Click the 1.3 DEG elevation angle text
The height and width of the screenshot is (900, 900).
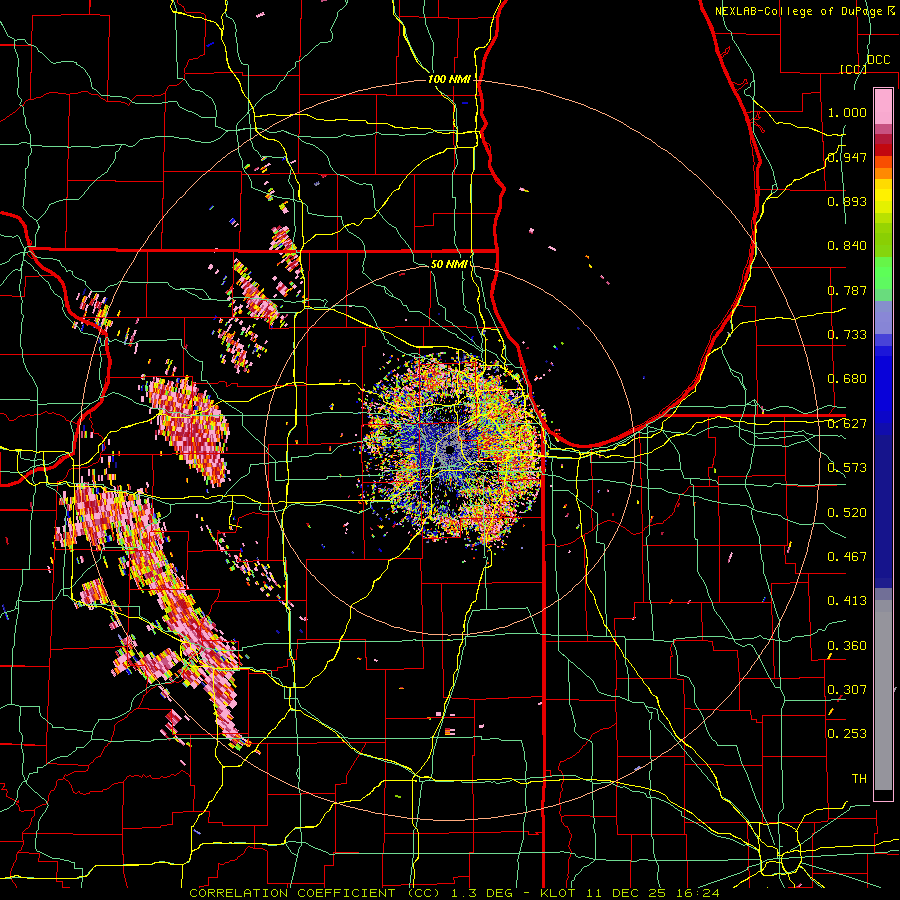(x=480, y=893)
